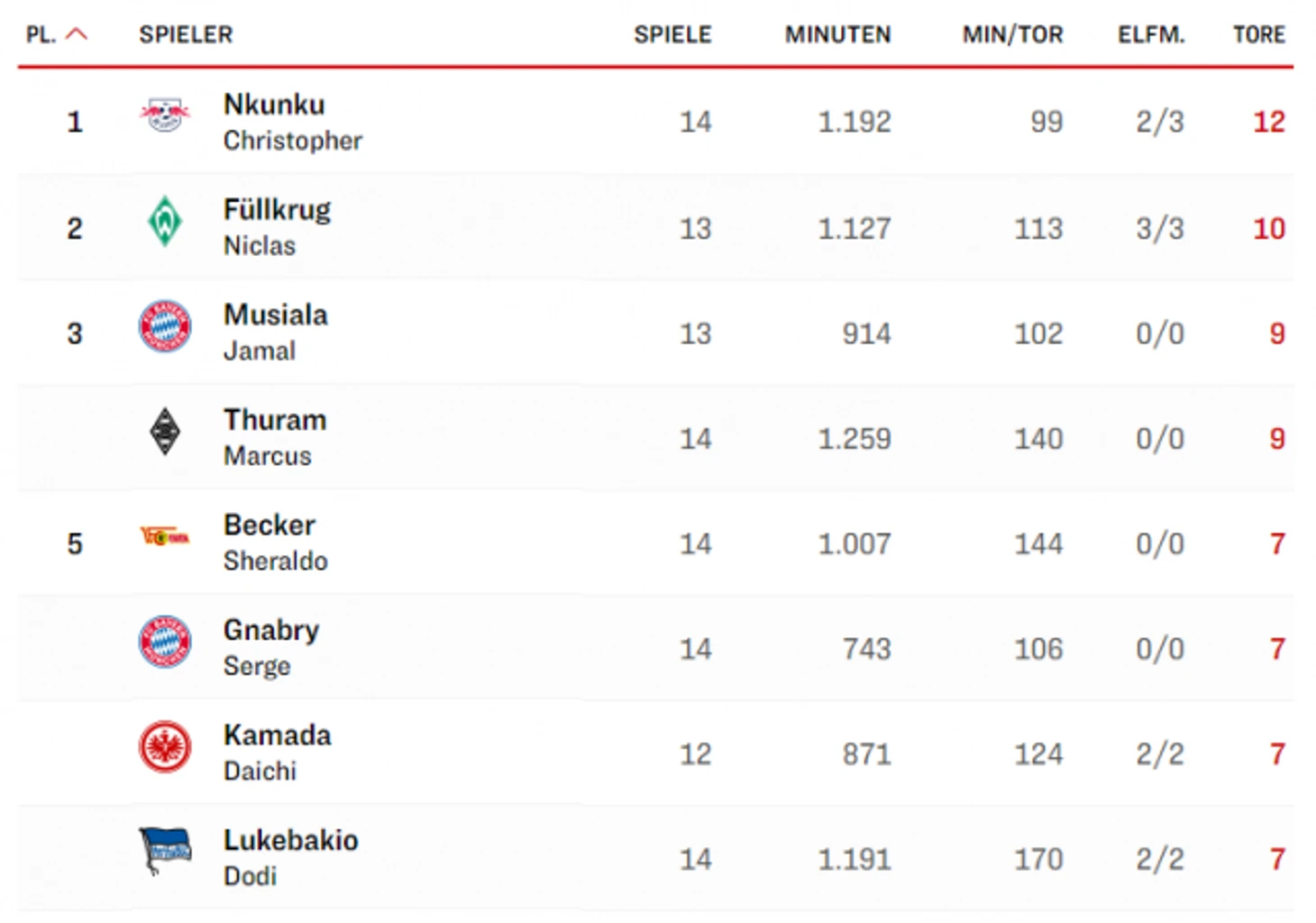1316x923 pixels.
Task: Click the SPIELER column header
Action: [x=186, y=34]
